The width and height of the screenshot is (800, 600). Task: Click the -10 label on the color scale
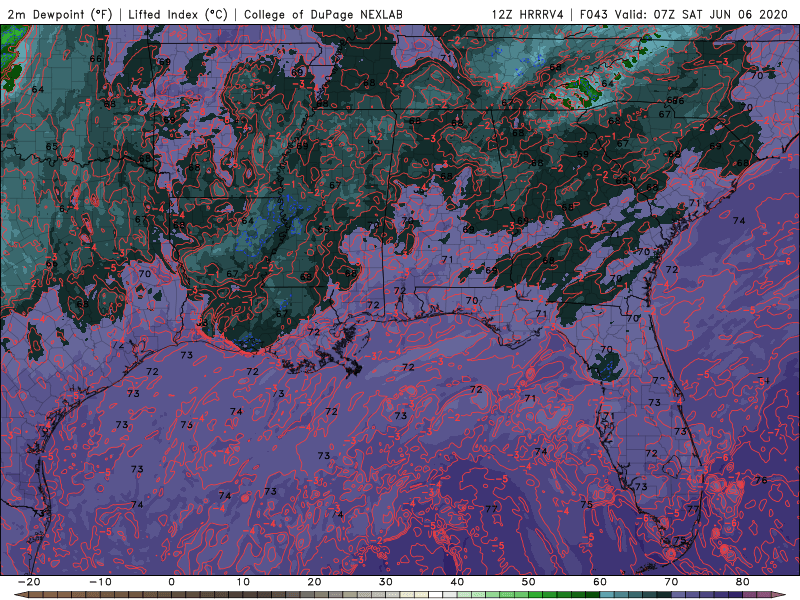point(100,582)
